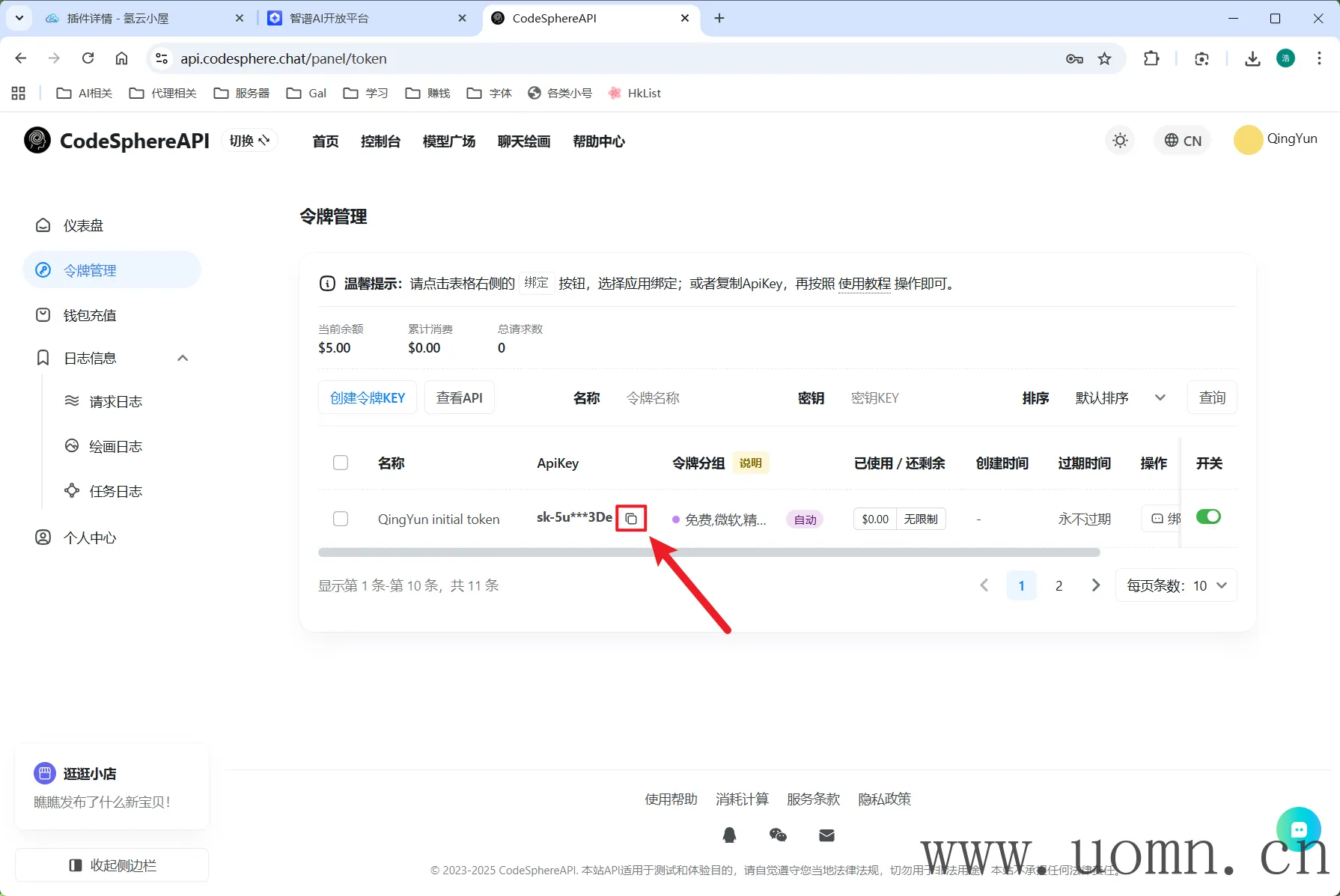
Task: Open the 每页条数 page size dropdown
Action: click(1176, 585)
